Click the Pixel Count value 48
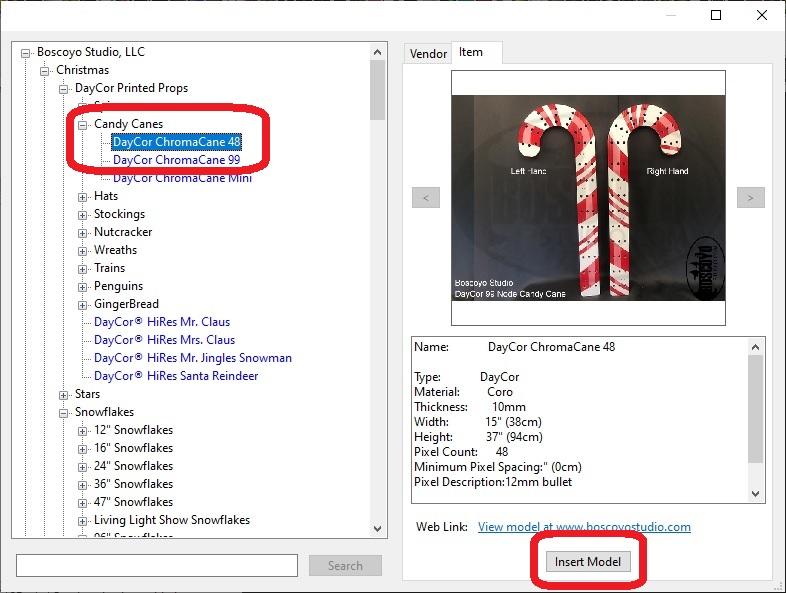This screenshot has height=593, width=786. pyautogui.click(x=502, y=452)
